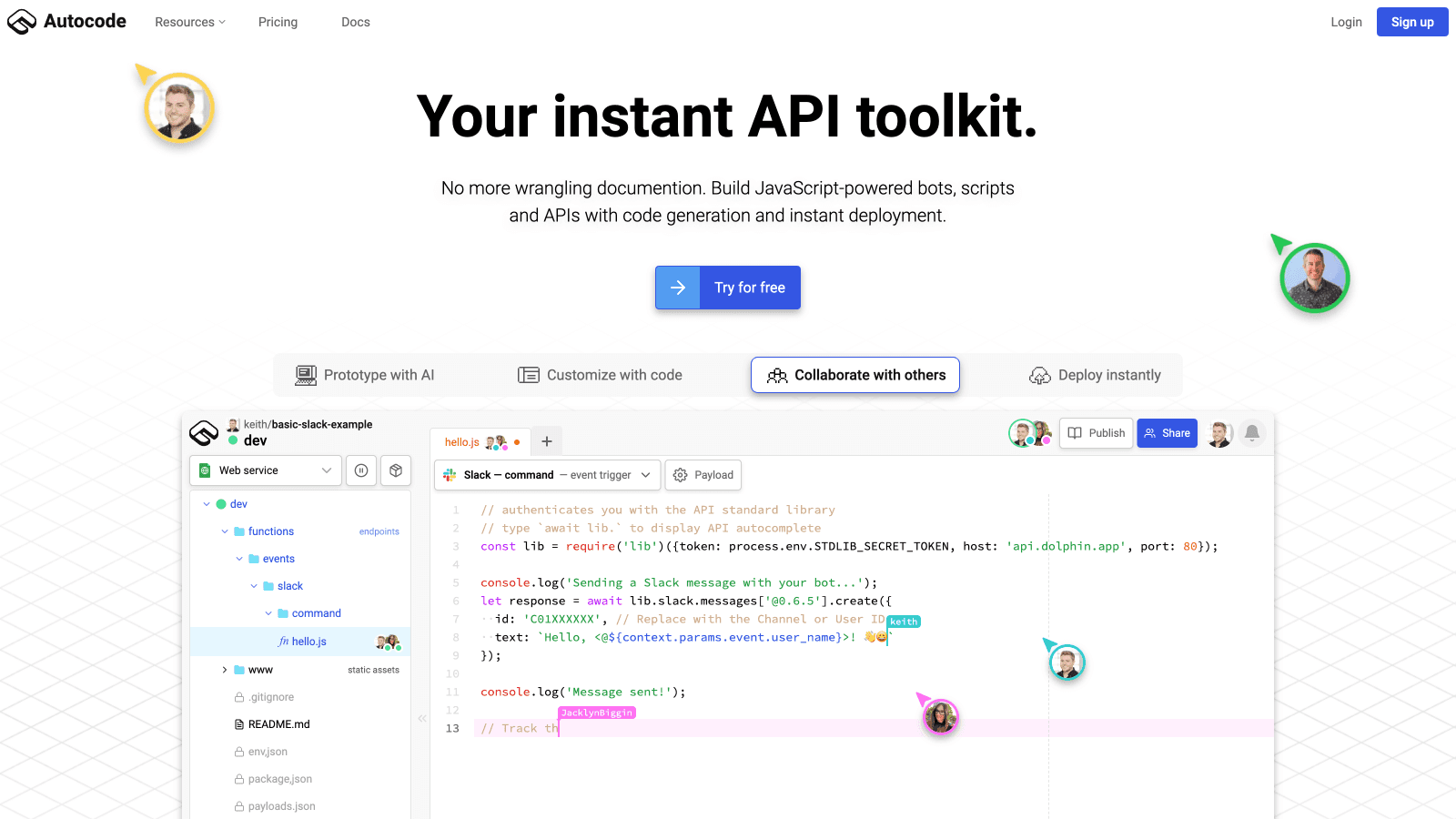The width and height of the screenshot is (1456, 819).
Task: Select the Deploy instantly tab
Action: point(1095,375)
